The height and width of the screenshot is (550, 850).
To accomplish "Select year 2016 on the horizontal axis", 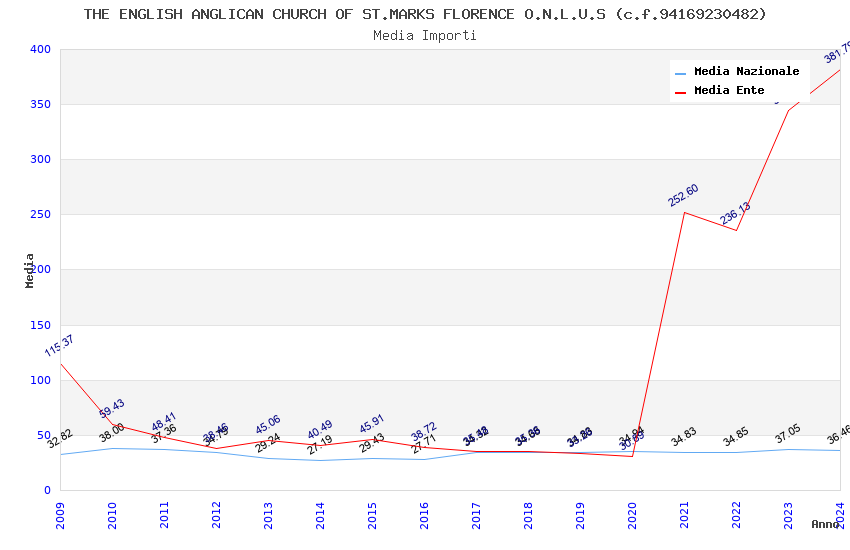I will 424,515.
